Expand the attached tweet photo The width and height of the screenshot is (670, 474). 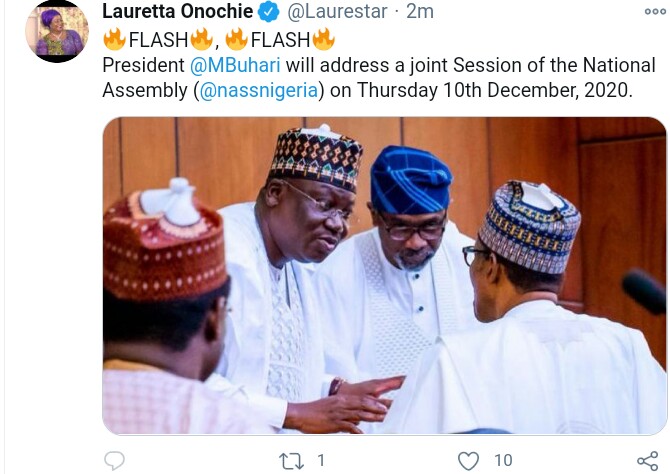coord(385,275)
